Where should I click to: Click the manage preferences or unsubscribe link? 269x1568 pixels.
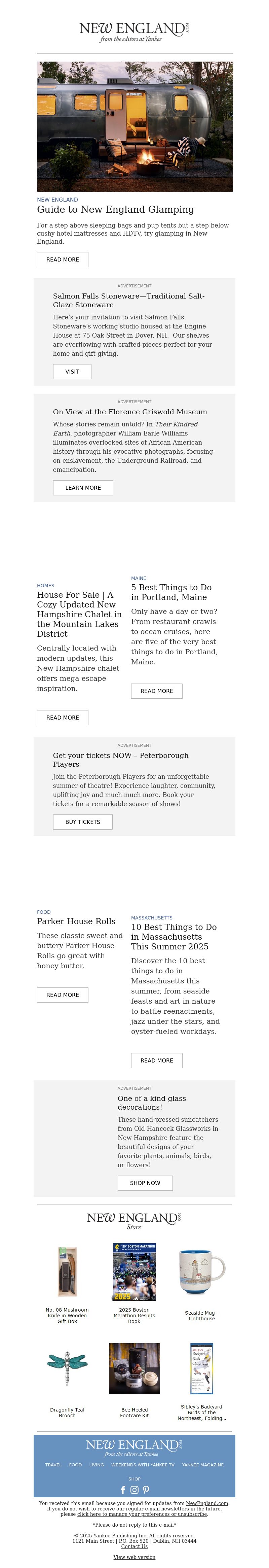143,1514
